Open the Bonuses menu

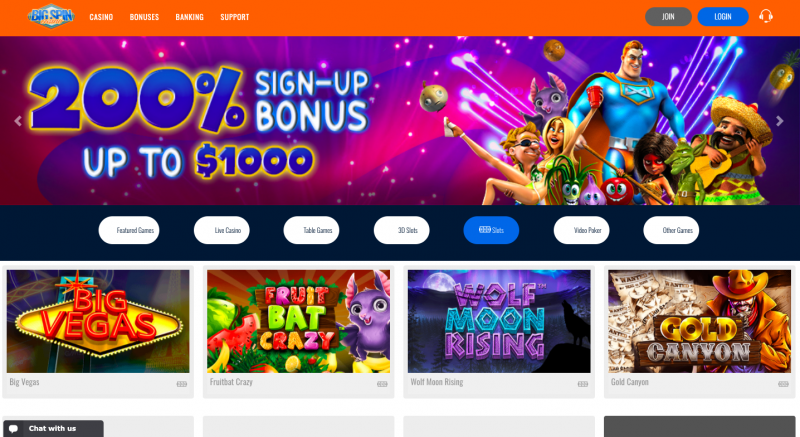(x=144, y=17)
